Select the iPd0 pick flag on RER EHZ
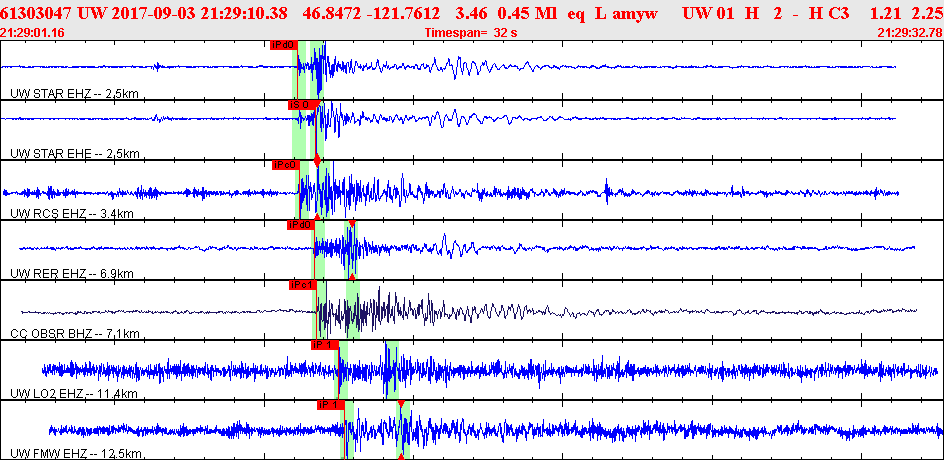This screenshot has width=944, height=460. point(300,225)
